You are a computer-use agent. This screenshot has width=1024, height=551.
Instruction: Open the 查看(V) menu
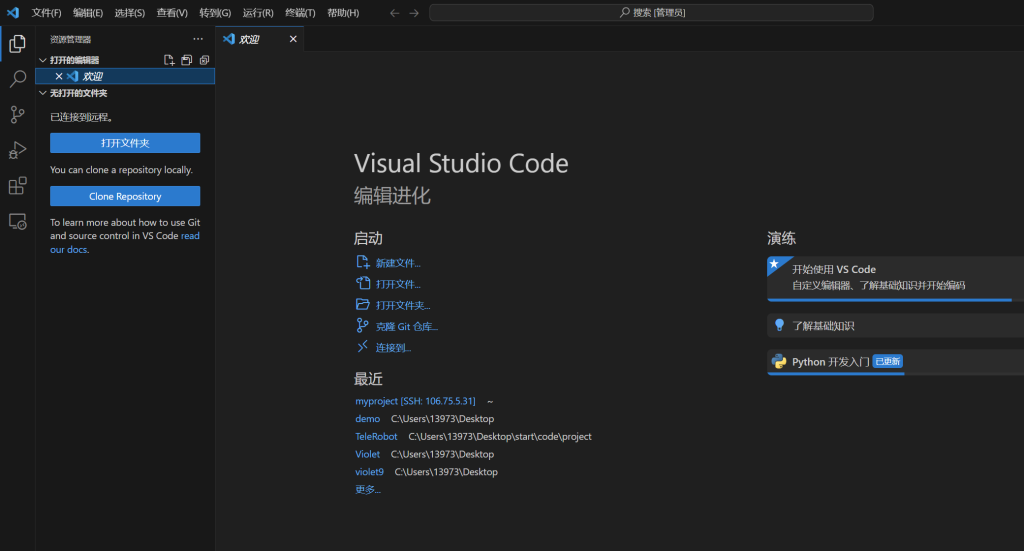172,13
